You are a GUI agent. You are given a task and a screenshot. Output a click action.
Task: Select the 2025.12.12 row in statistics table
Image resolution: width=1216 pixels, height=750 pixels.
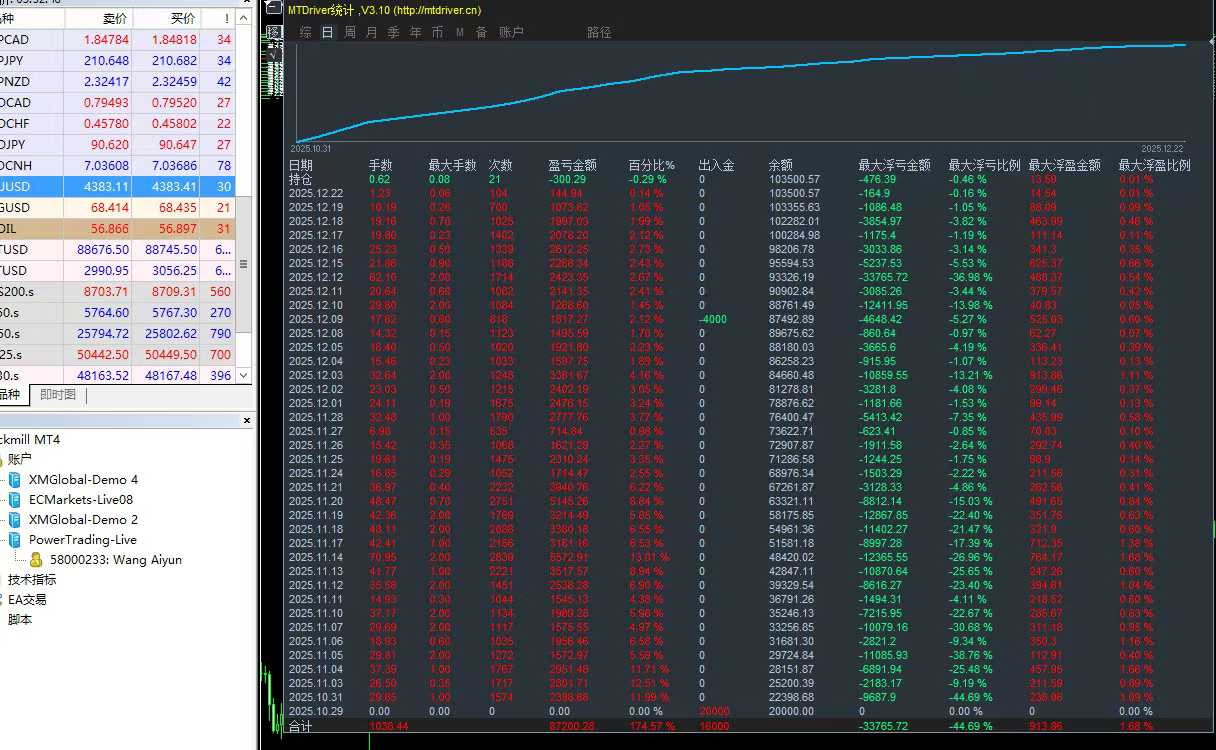point(740,277)
